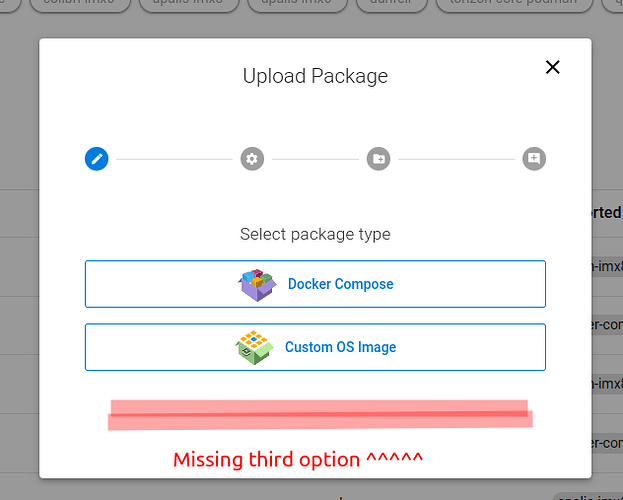This screenshot has height=500, width=623.
Task: Click the purple Docker Compose box icon
Action: coord(257,285)
